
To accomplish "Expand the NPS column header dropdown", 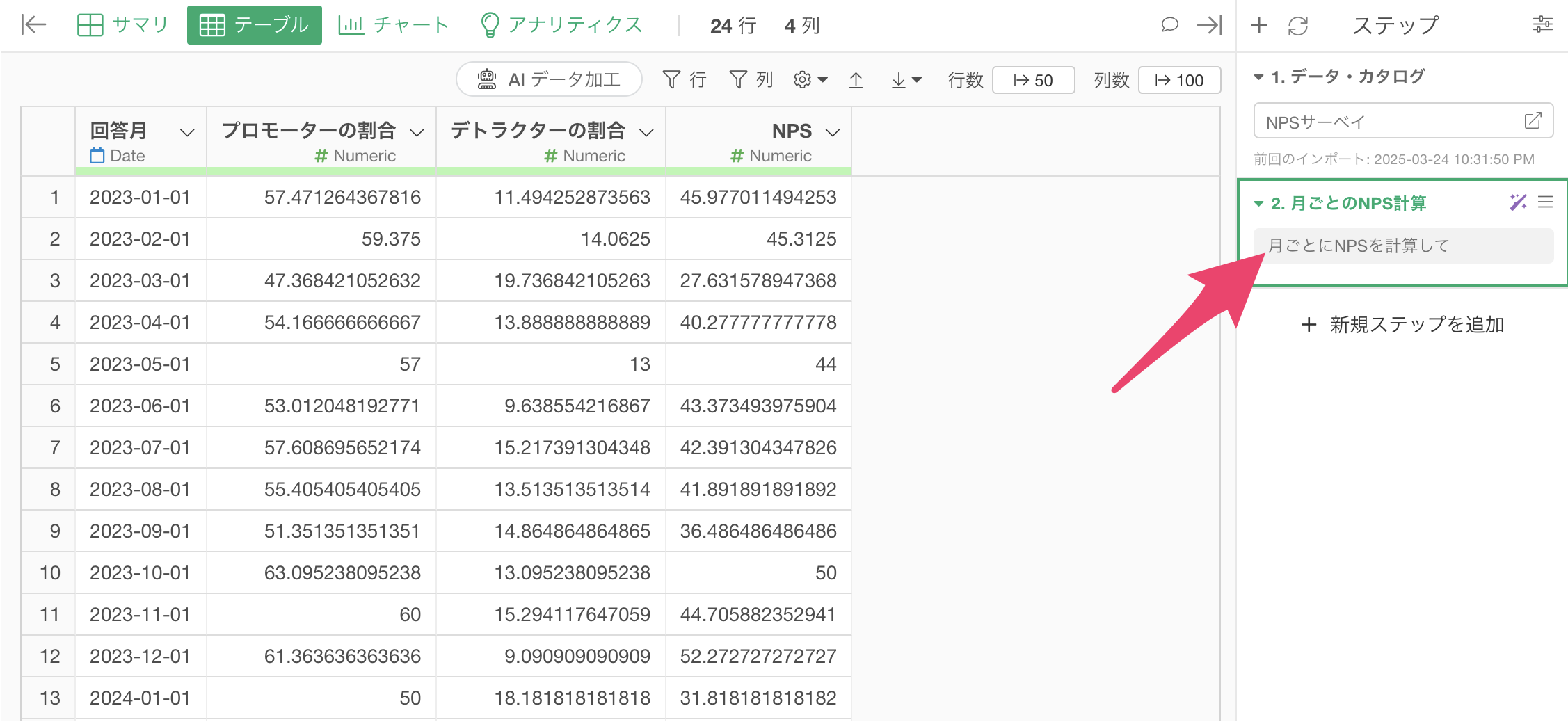I will (832, 132).
